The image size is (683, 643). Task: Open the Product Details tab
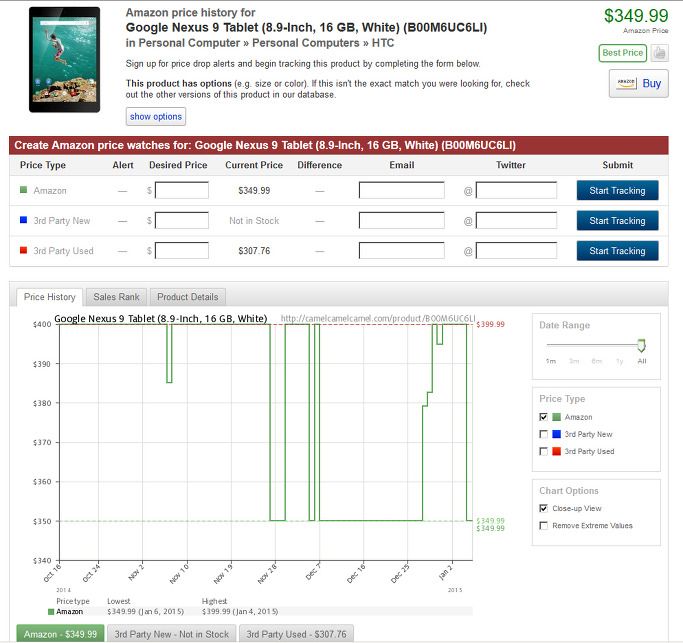point(188,297)
